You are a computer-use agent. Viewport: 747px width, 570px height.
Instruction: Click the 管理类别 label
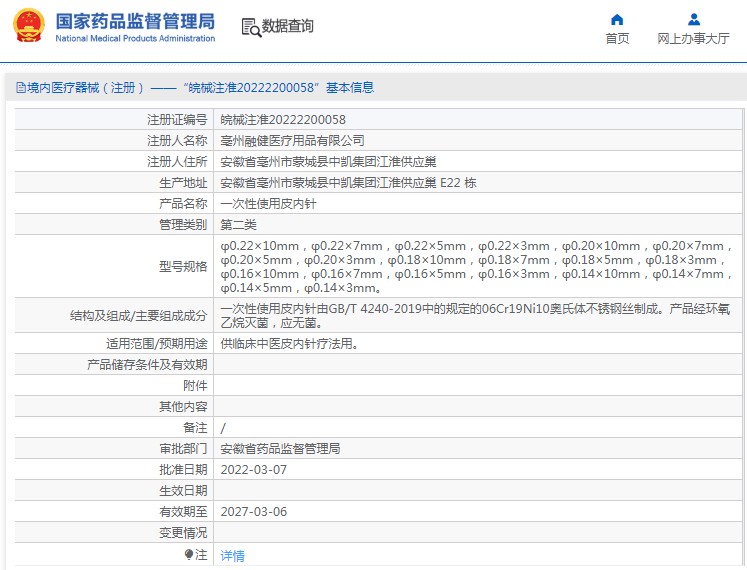tap(183, 224)
